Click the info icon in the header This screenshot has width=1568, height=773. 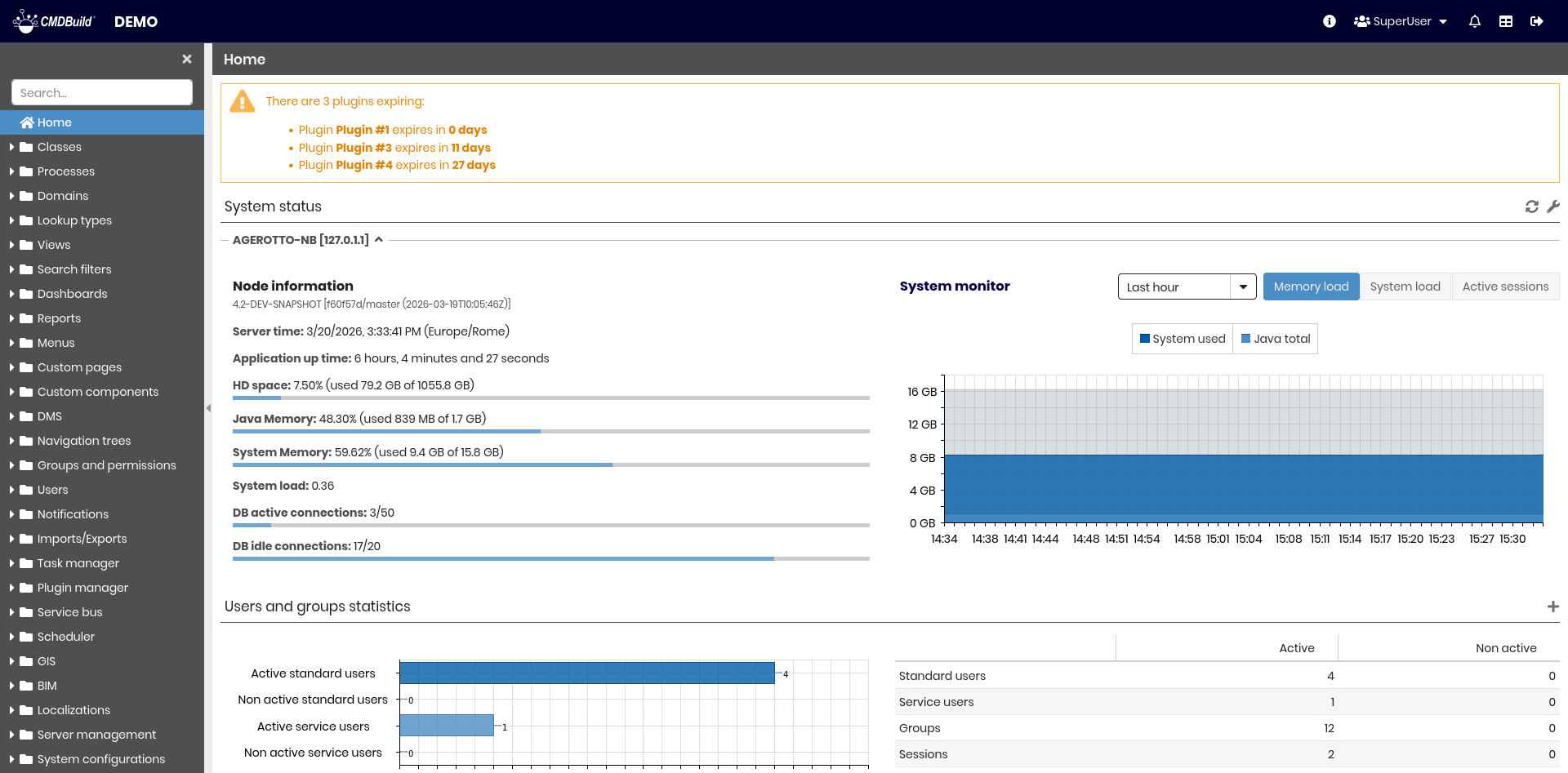[x=1330, y=21]
